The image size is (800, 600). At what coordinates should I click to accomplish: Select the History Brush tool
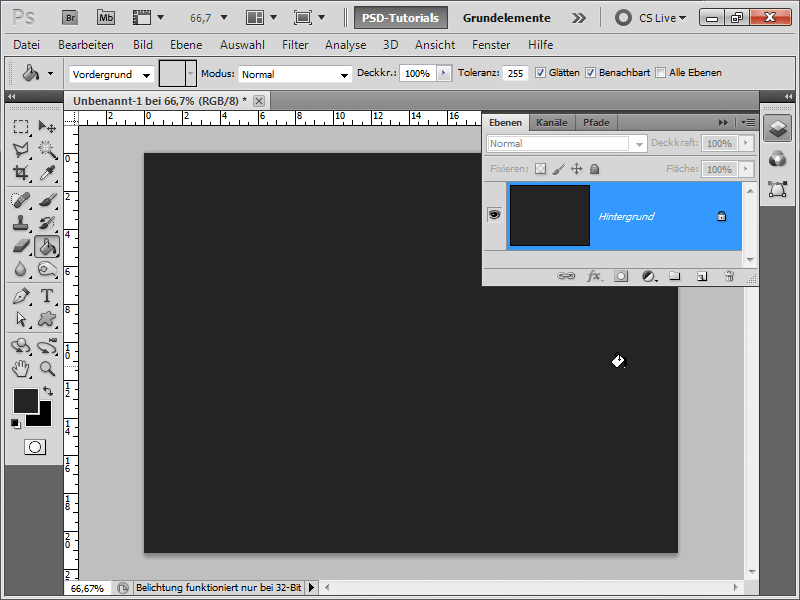47,223
